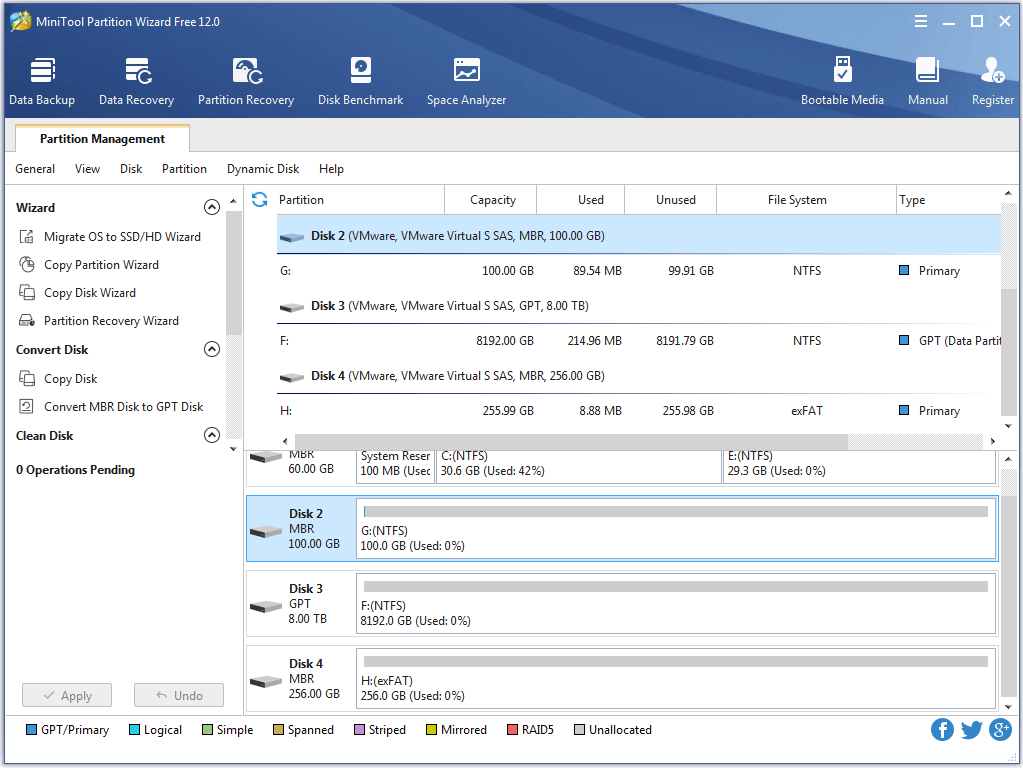Create Bootable Media
This screenshot has width=1023, height=768.
pos(842,81)
